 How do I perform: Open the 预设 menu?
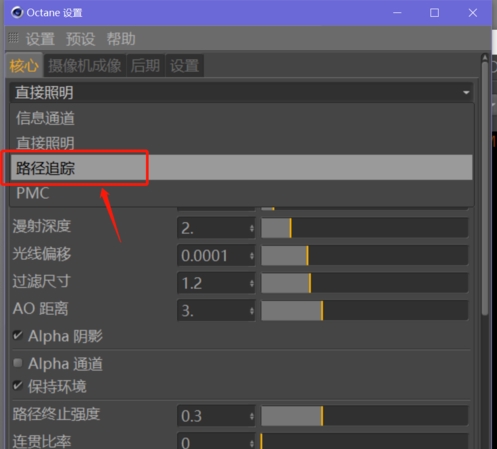80,39
